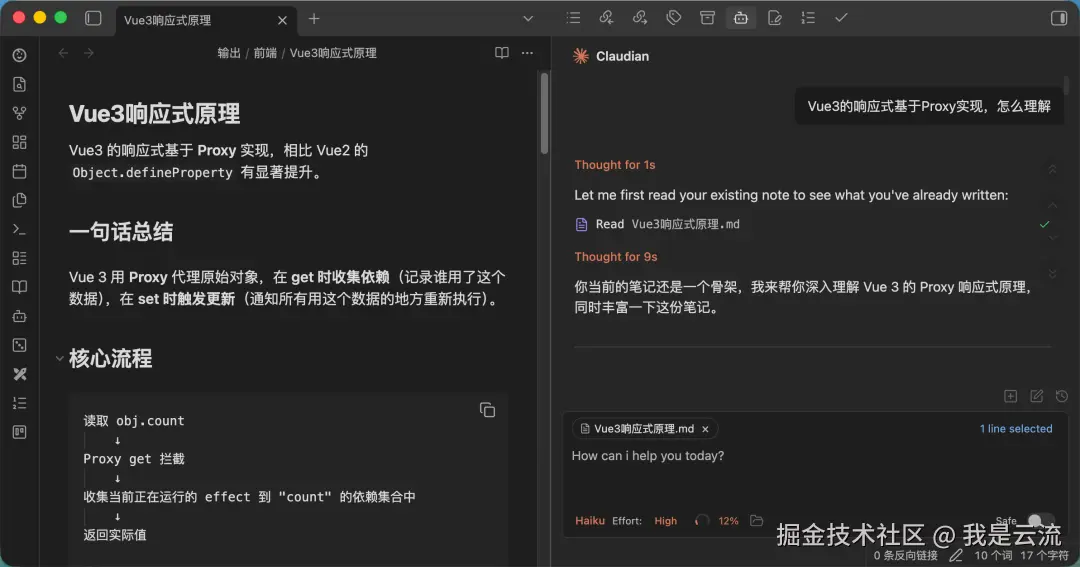Screen dimensions: 1080x567
Task: Close the Vue3响应式原理 tab
Action: [282, 21]
